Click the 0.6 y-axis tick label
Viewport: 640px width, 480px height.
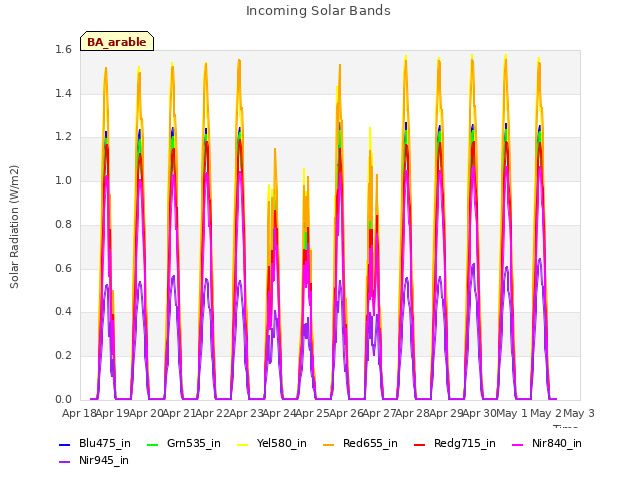point(63,269)
